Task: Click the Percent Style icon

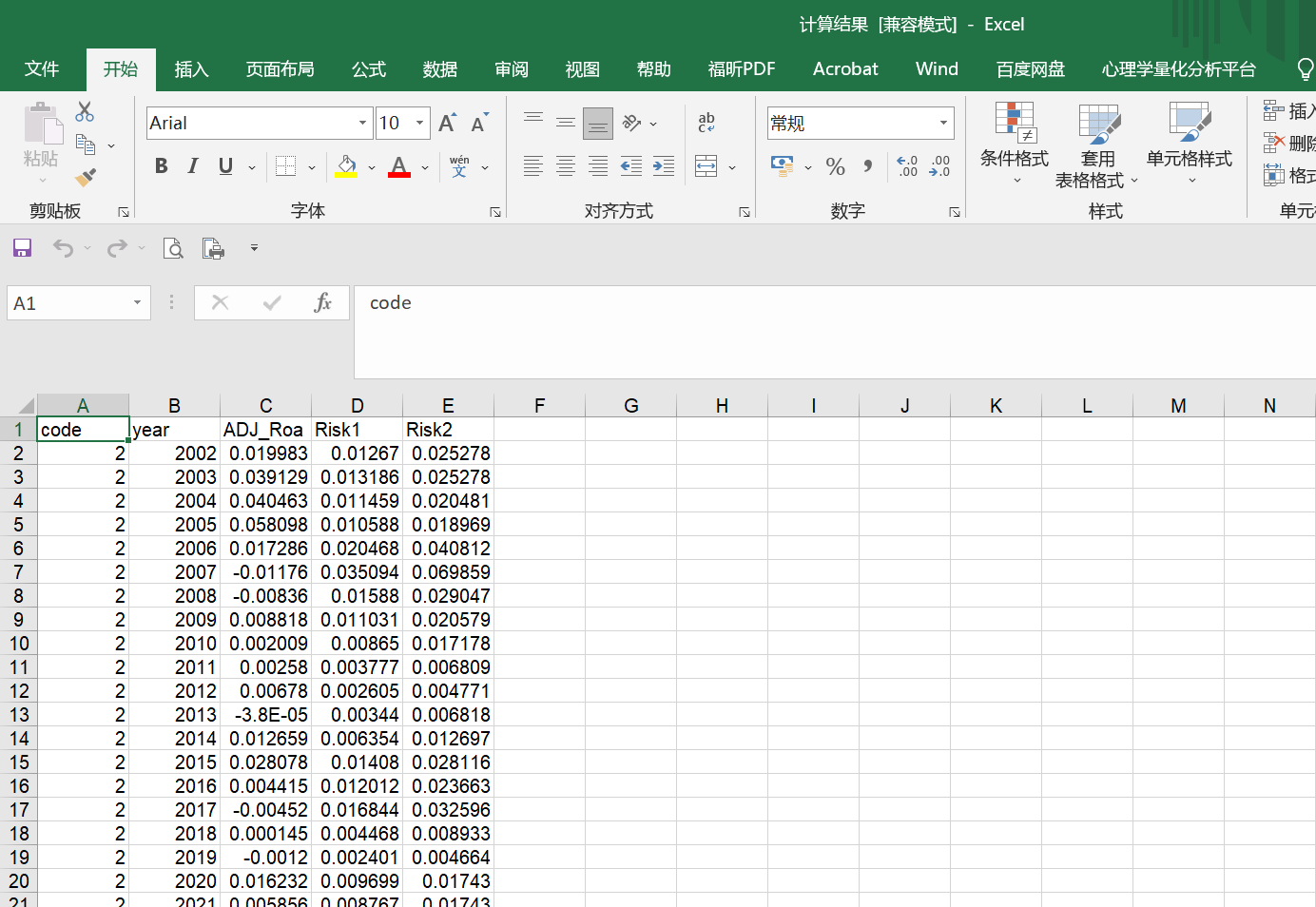Action: (x=835, y=166)
